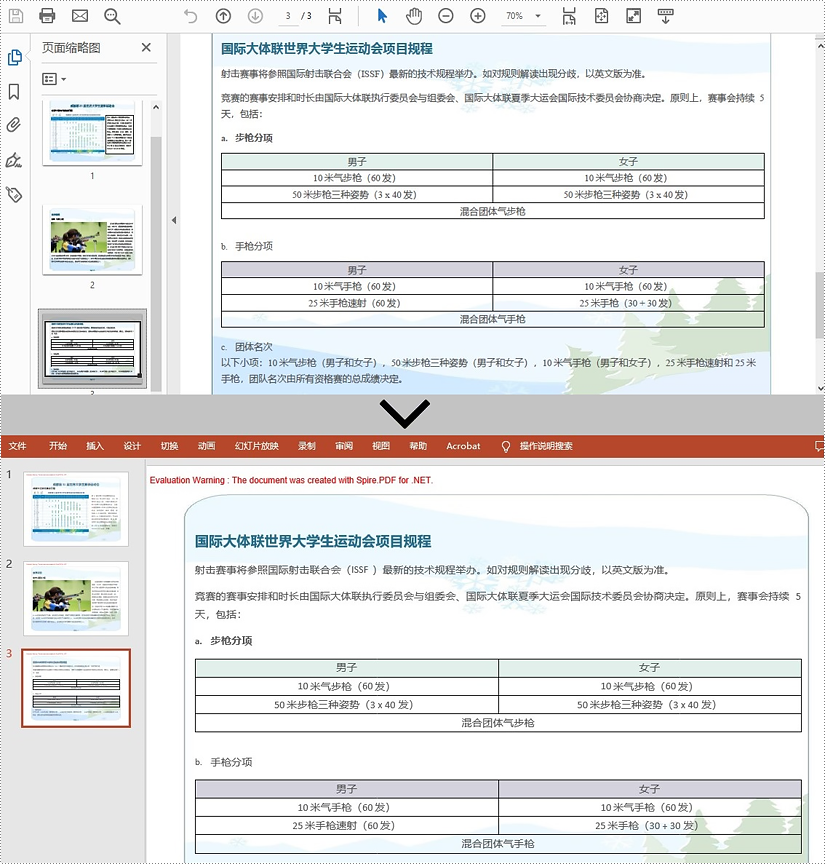
Task: Click the Print icon
Action: [47, 16]
